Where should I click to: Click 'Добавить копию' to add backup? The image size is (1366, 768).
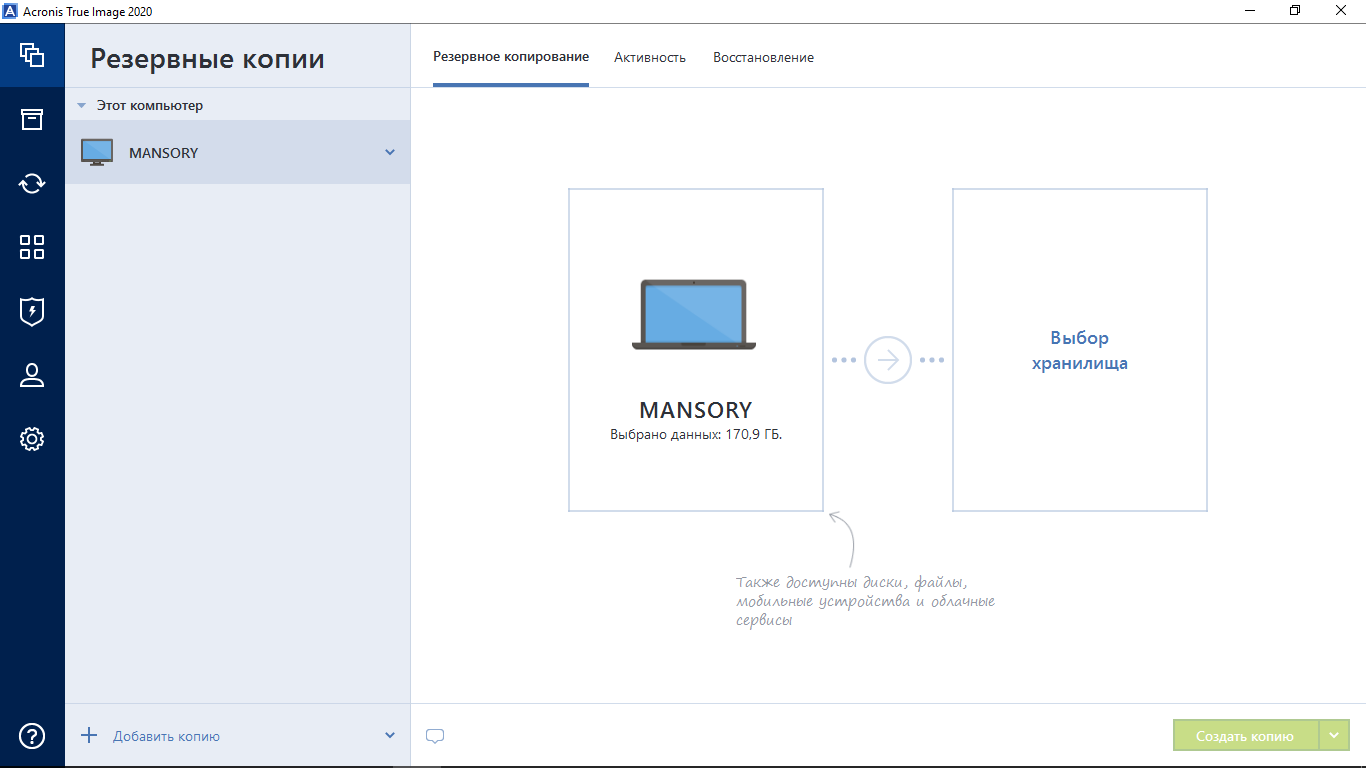point(166,736)
